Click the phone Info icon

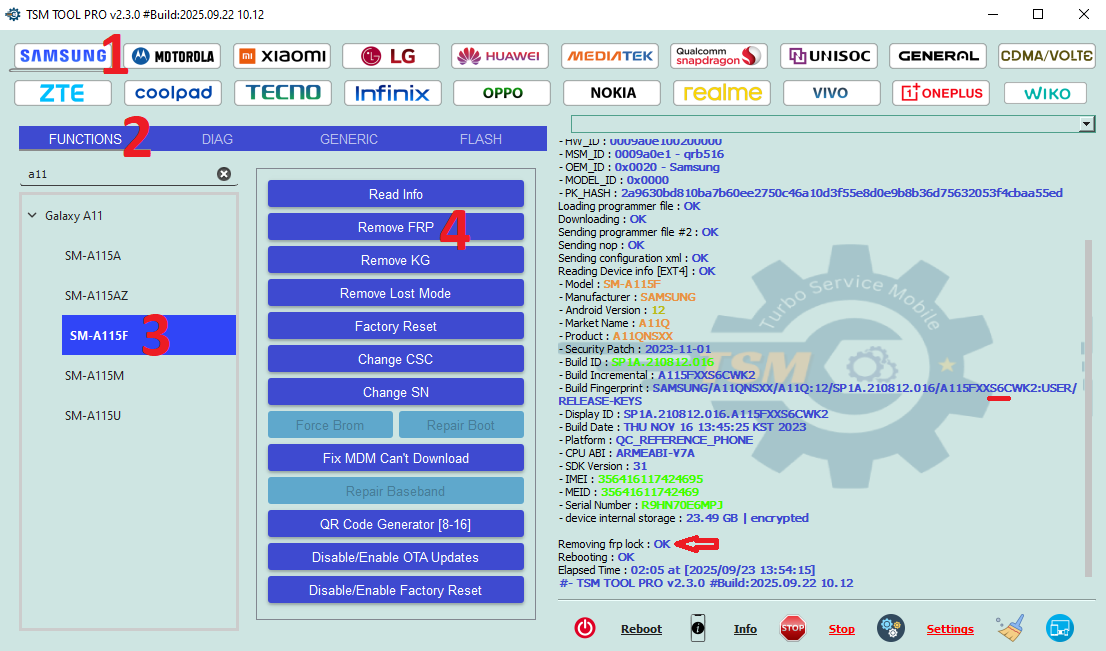(698, 628)
